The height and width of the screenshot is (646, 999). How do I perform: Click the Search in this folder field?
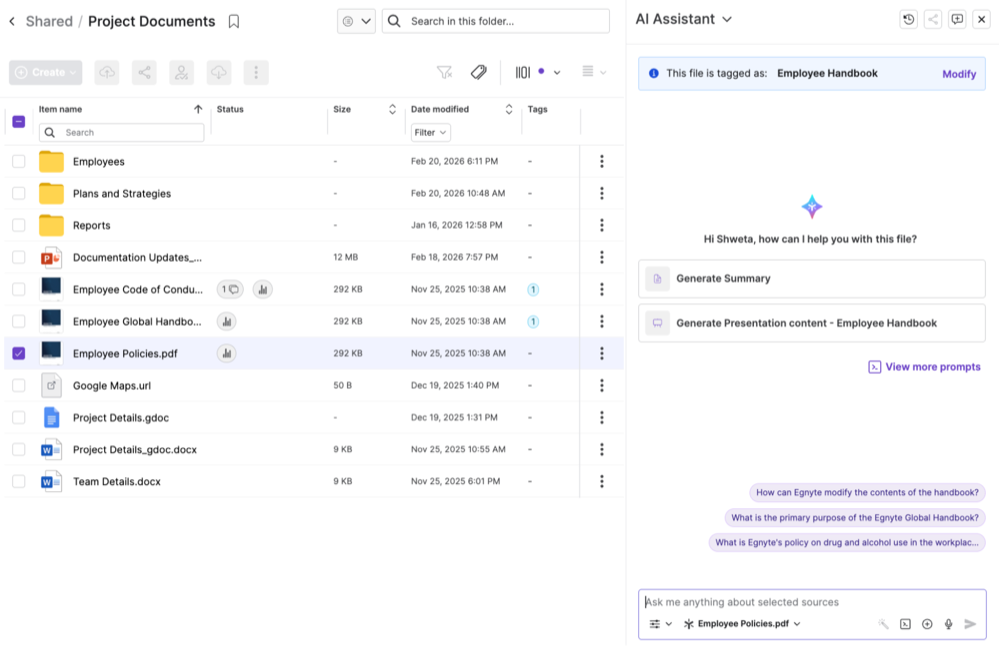pyautogui.click(x=505, y=21)
